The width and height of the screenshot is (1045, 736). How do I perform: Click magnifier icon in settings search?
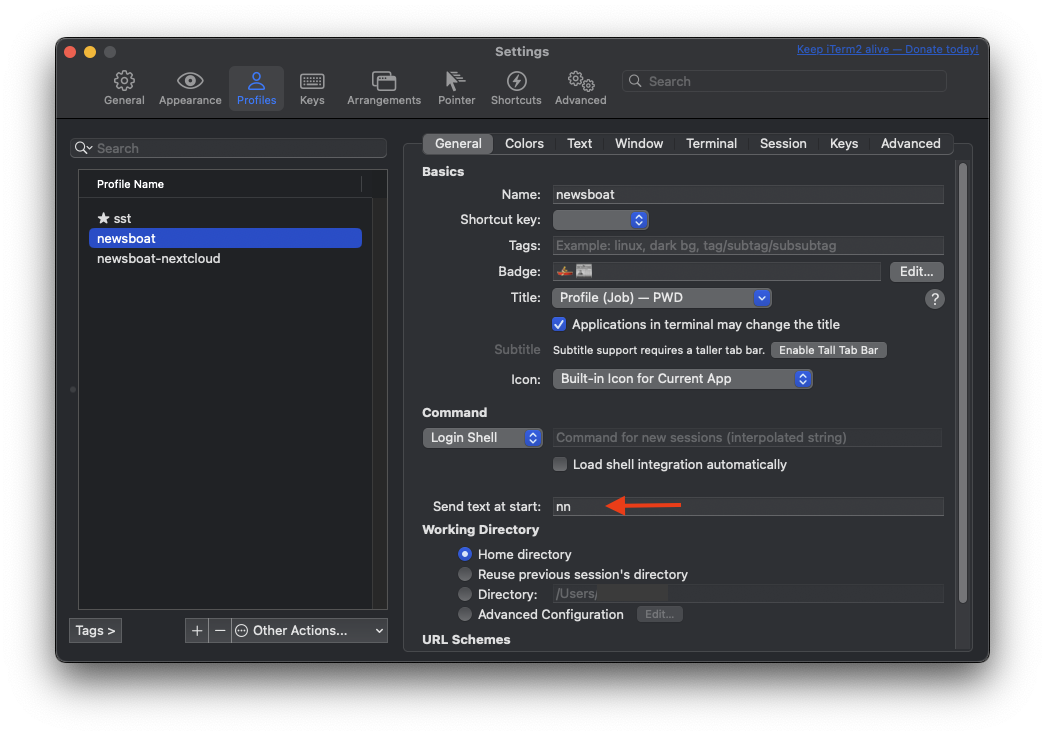pyautogui.click(x=635, y=81)
